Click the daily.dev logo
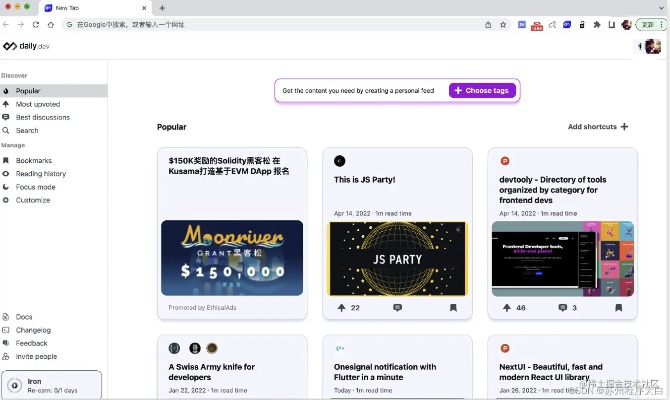The image size is (670, 400). 26,46
